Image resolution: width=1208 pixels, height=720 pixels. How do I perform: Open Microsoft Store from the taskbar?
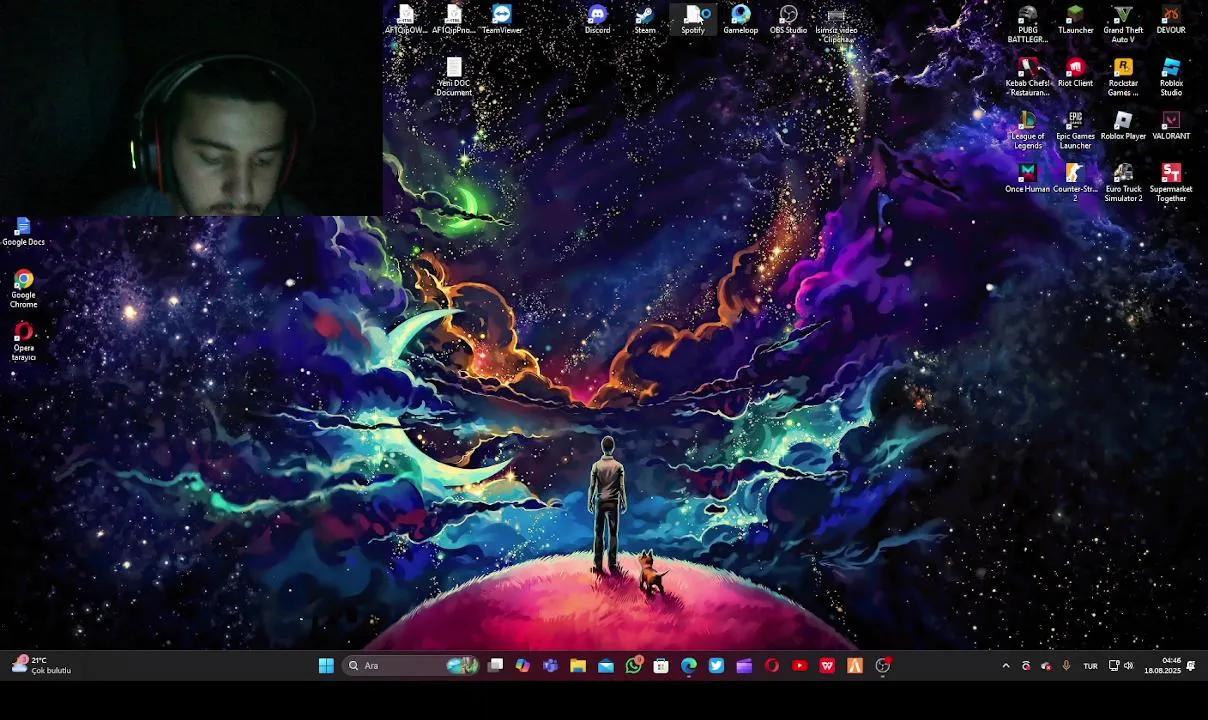coord(661,665)
